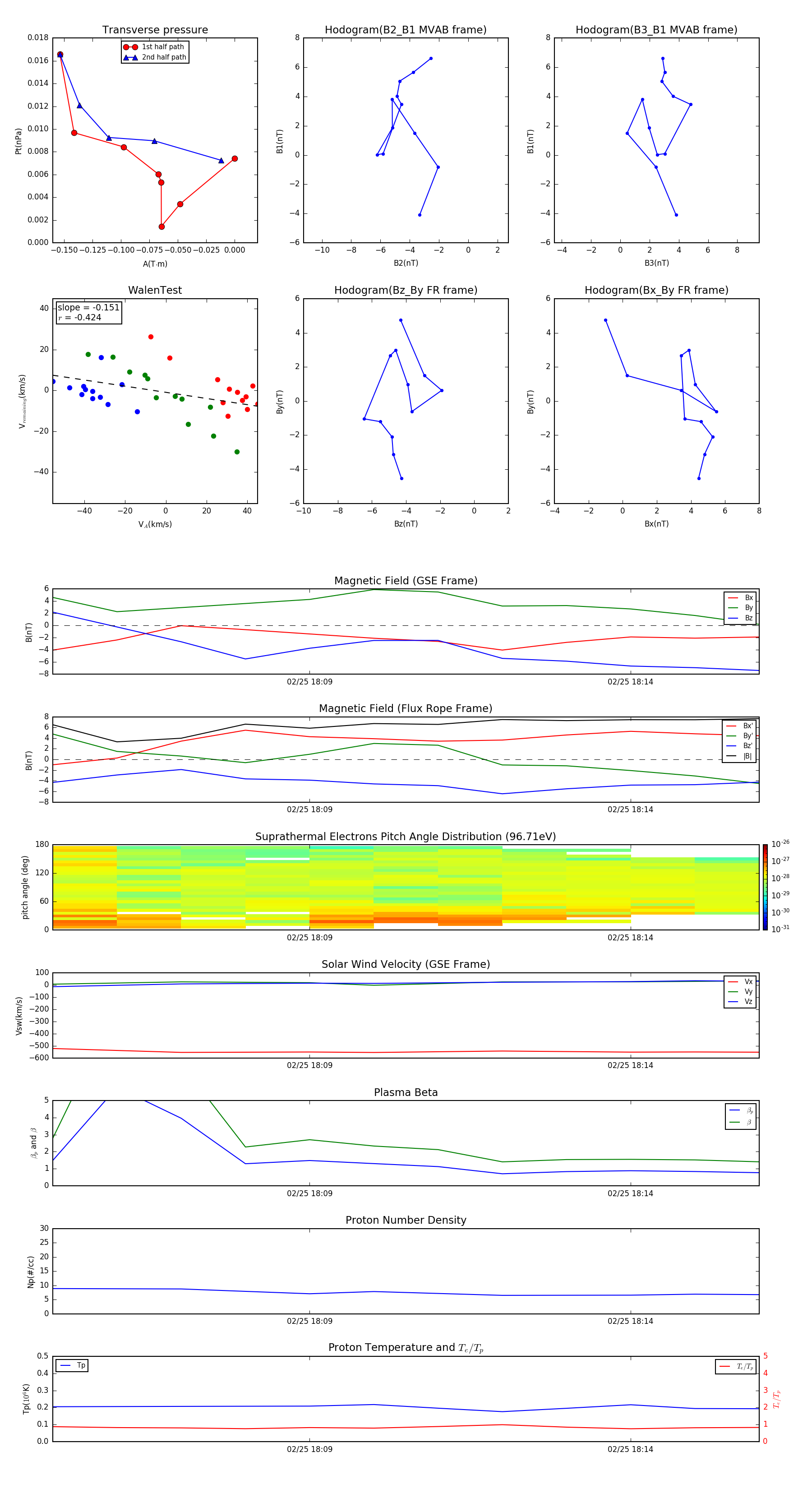Viewport: 812px width, 1489px height.
Task: Select 'r = -0.424' in the WalenTest box
Action: point(80,317)
